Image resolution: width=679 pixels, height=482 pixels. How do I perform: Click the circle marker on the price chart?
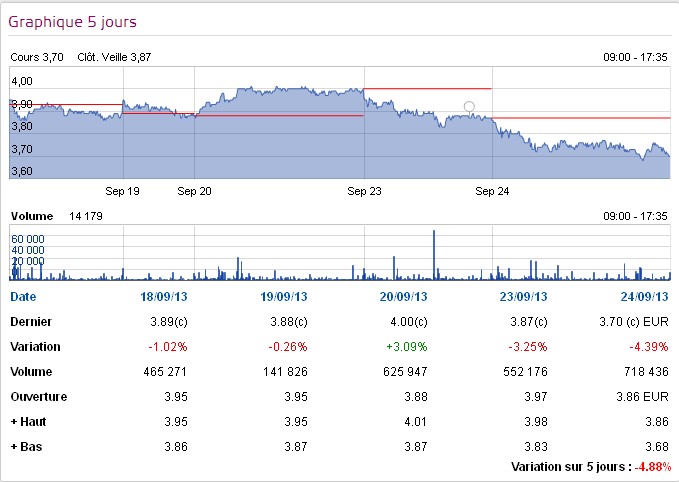click(x=469, y=106)
